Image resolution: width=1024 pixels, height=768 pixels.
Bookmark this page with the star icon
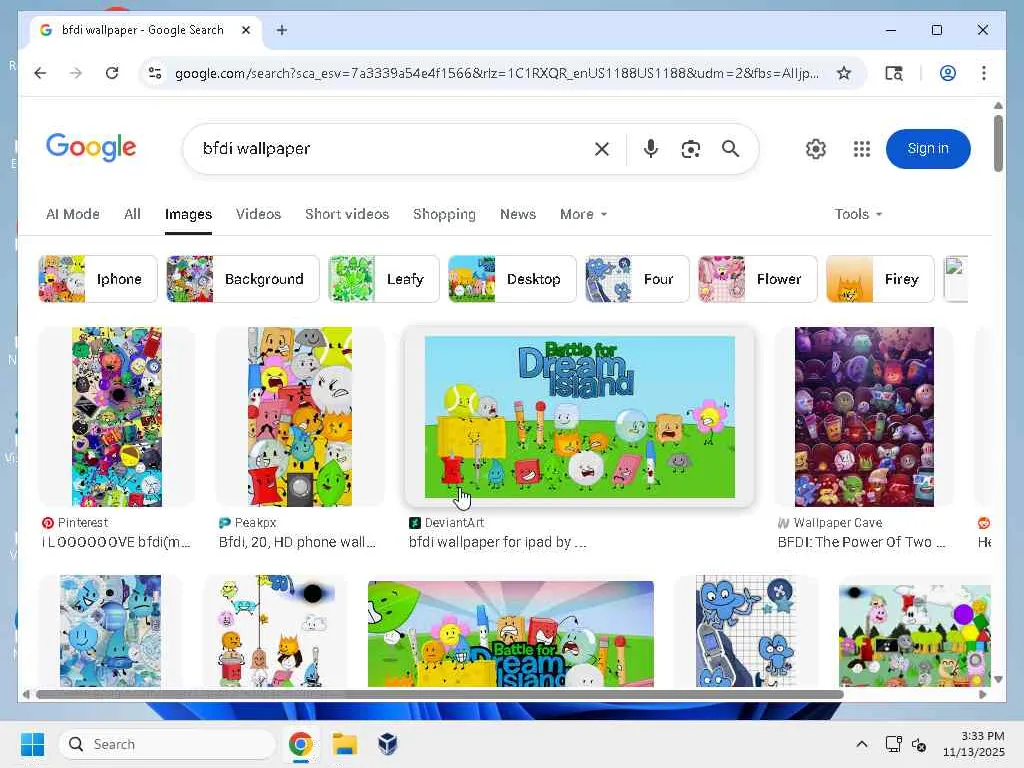pos(844,73)
